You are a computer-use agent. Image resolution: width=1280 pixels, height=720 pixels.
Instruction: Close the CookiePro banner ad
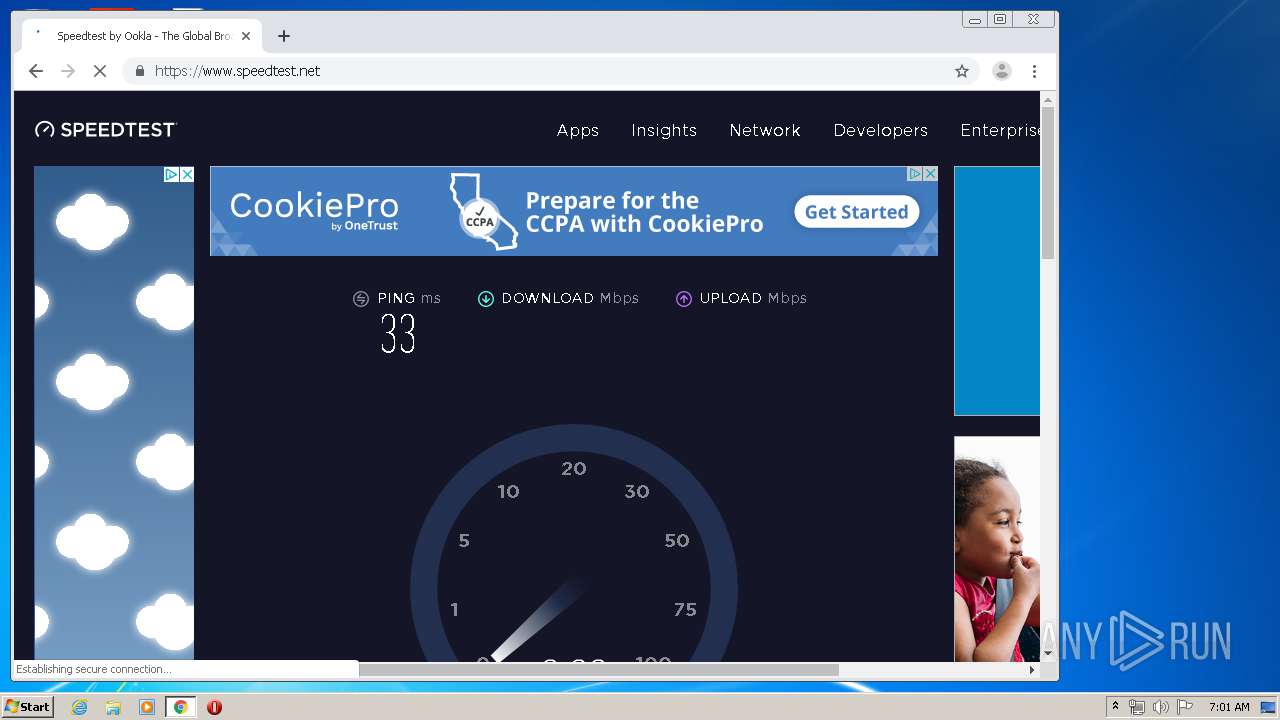(930, 174)
